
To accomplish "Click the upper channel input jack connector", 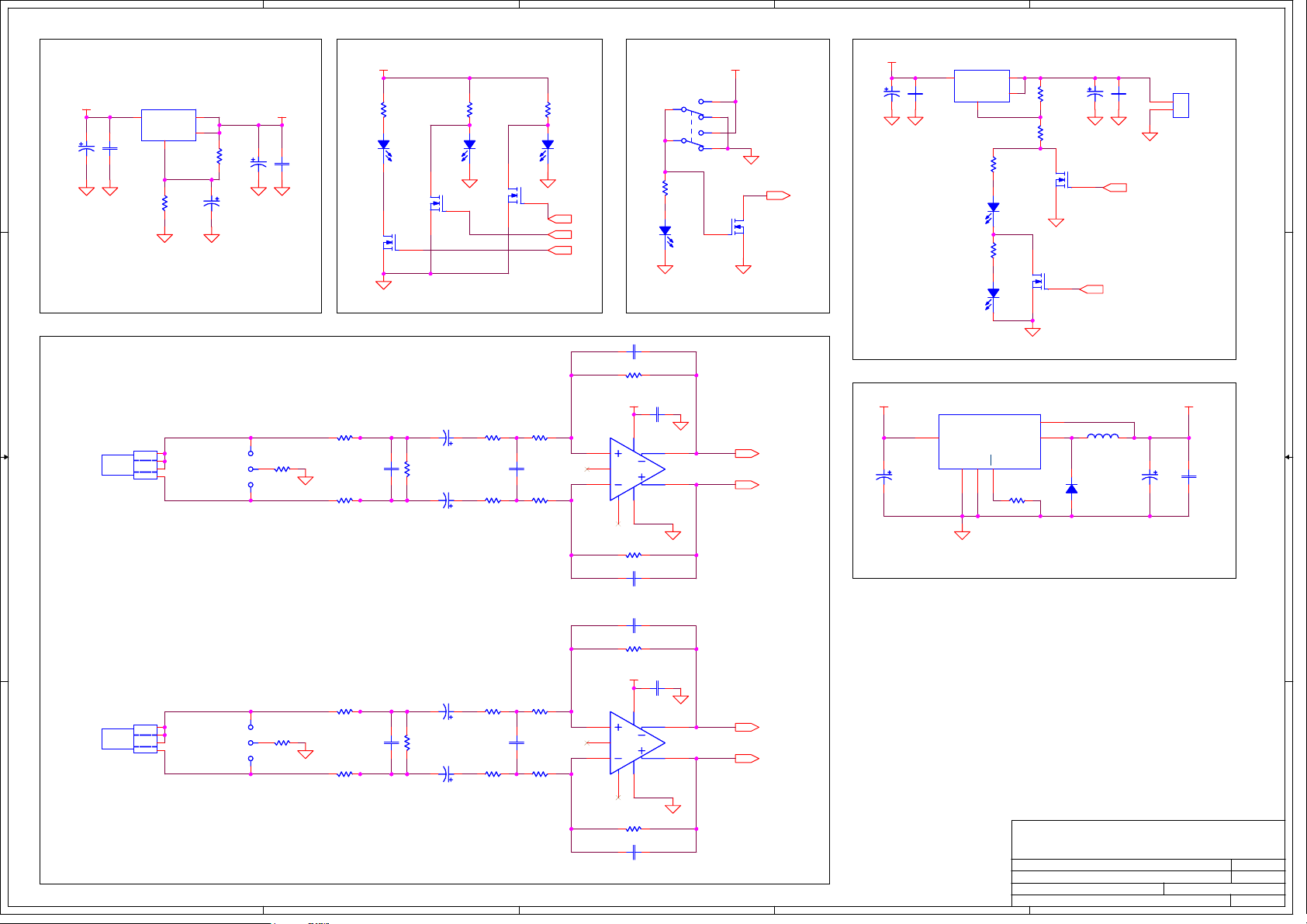I will coord(130,465).
